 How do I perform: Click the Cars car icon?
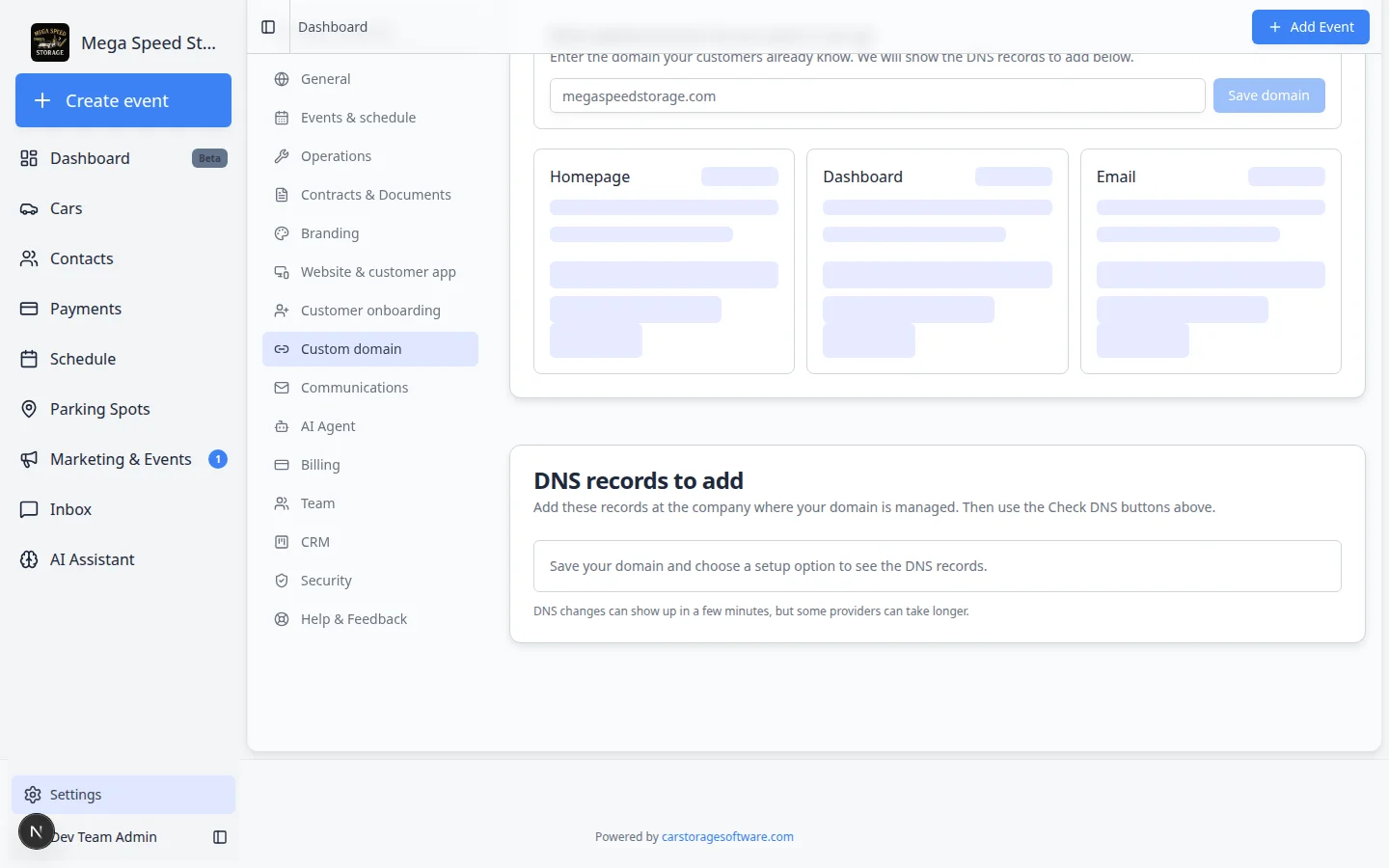[x=29, y=208]
